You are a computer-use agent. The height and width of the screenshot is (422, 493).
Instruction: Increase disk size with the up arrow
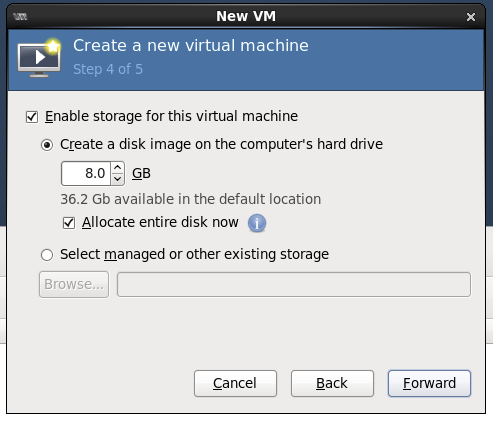tap(117, 168)
